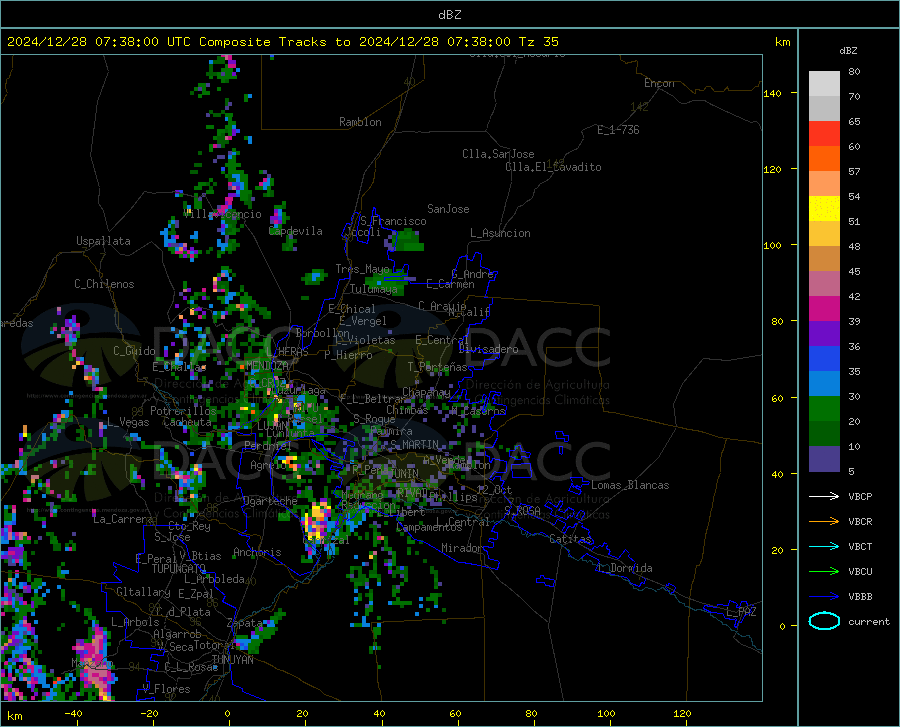
Task: Click the 'SanJose' place label
Action: pos(448,209)
